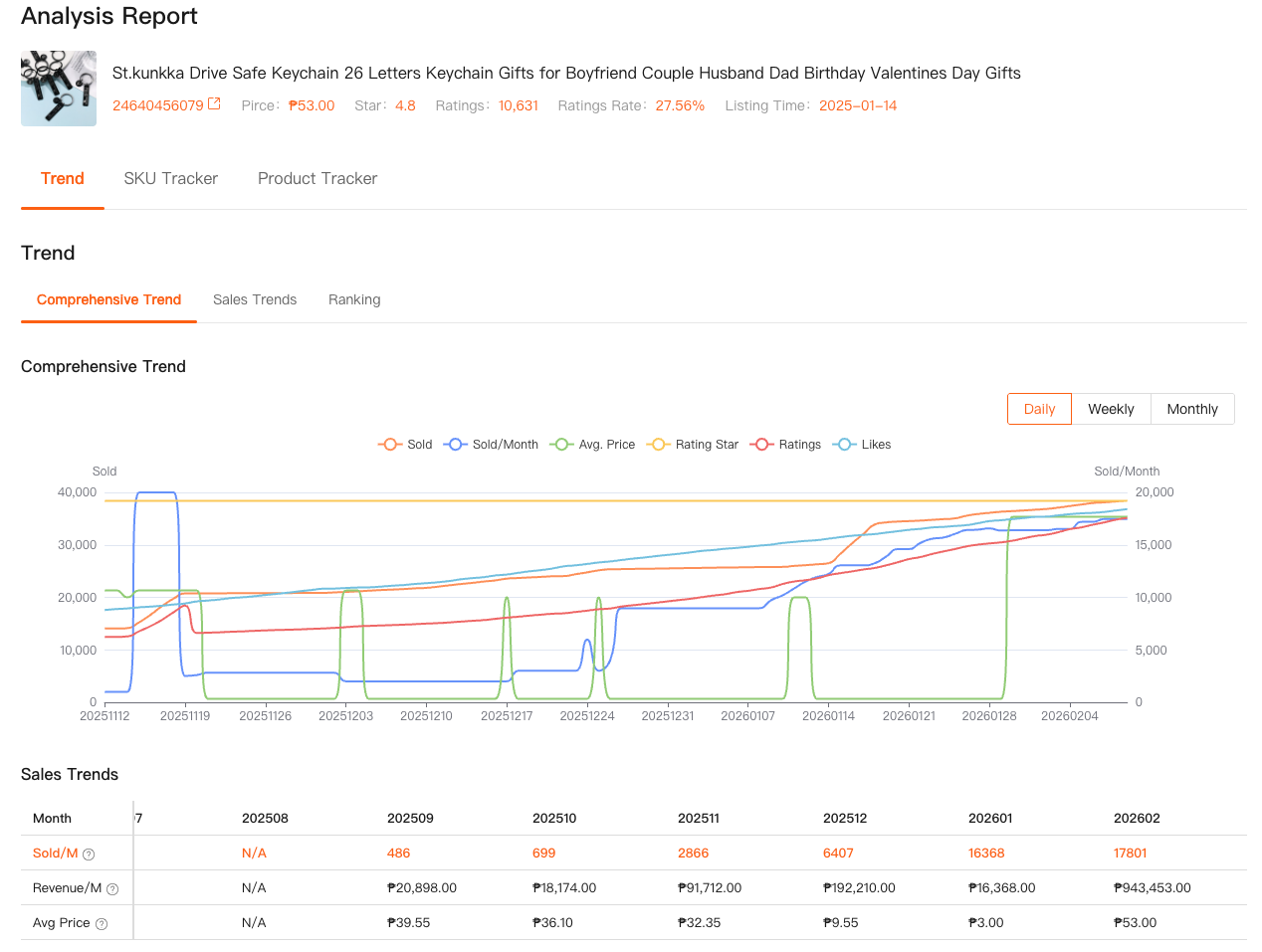Click product ID 24640456079 link

point(157,105)
